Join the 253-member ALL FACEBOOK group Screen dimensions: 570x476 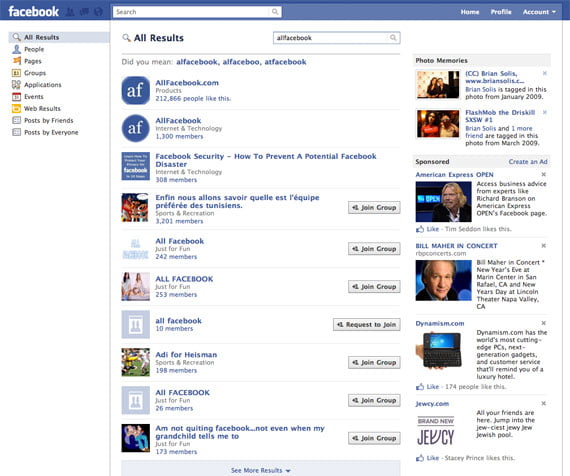tap(374, 287)
